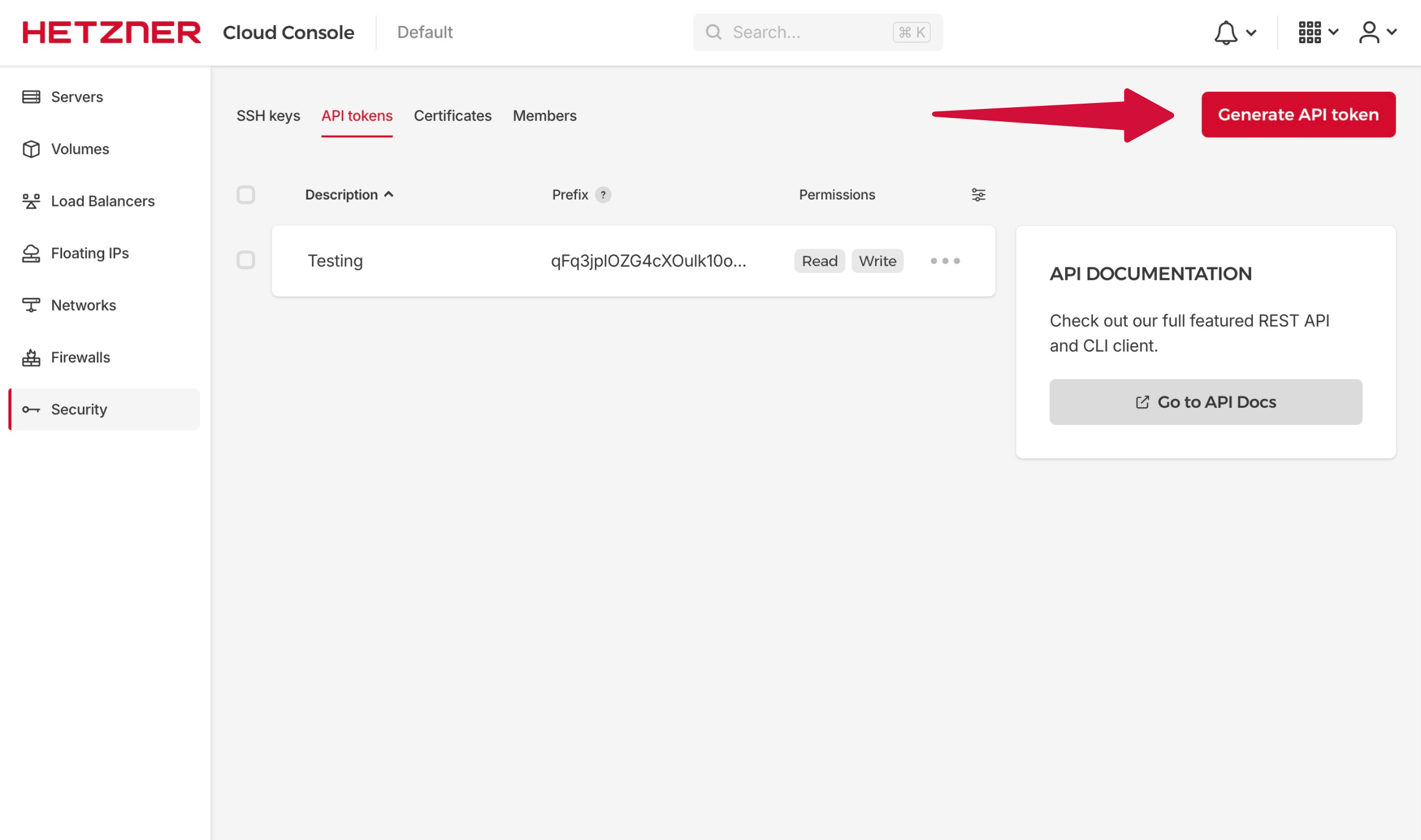
Task: Click the filter/settings icon in token list
Action: [x=978, y=195]
